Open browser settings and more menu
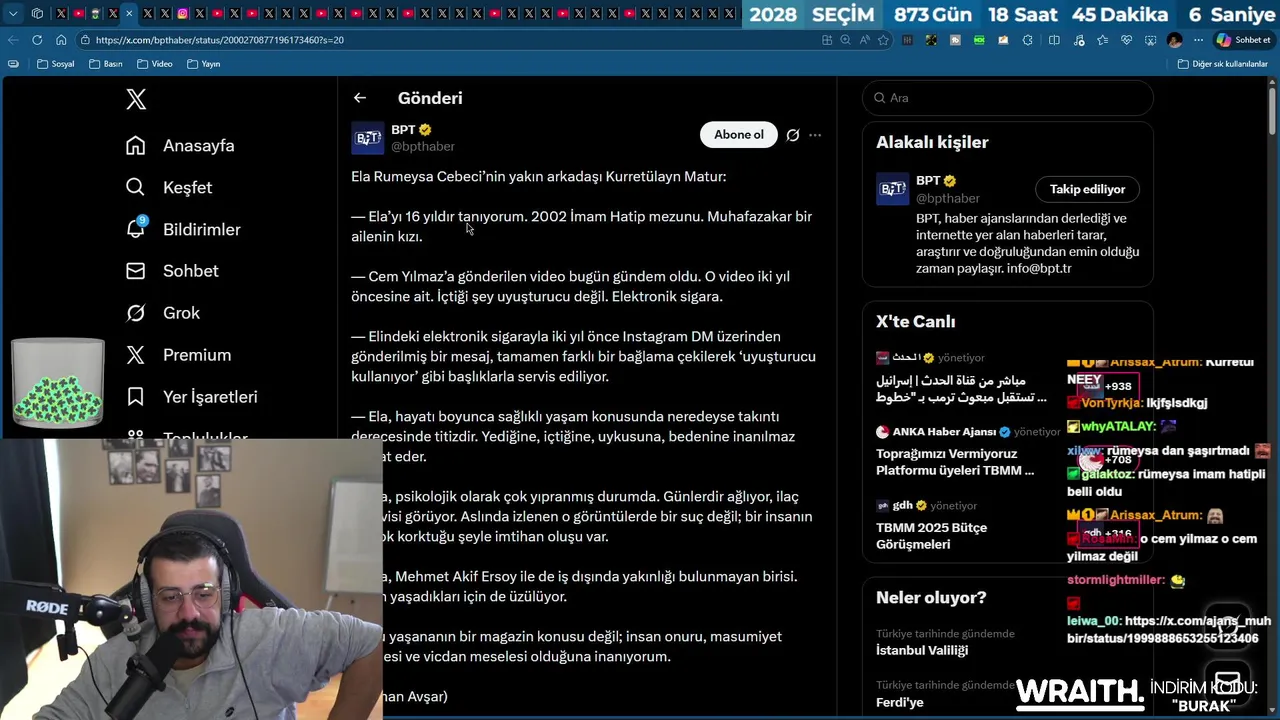 [1198, 40]
